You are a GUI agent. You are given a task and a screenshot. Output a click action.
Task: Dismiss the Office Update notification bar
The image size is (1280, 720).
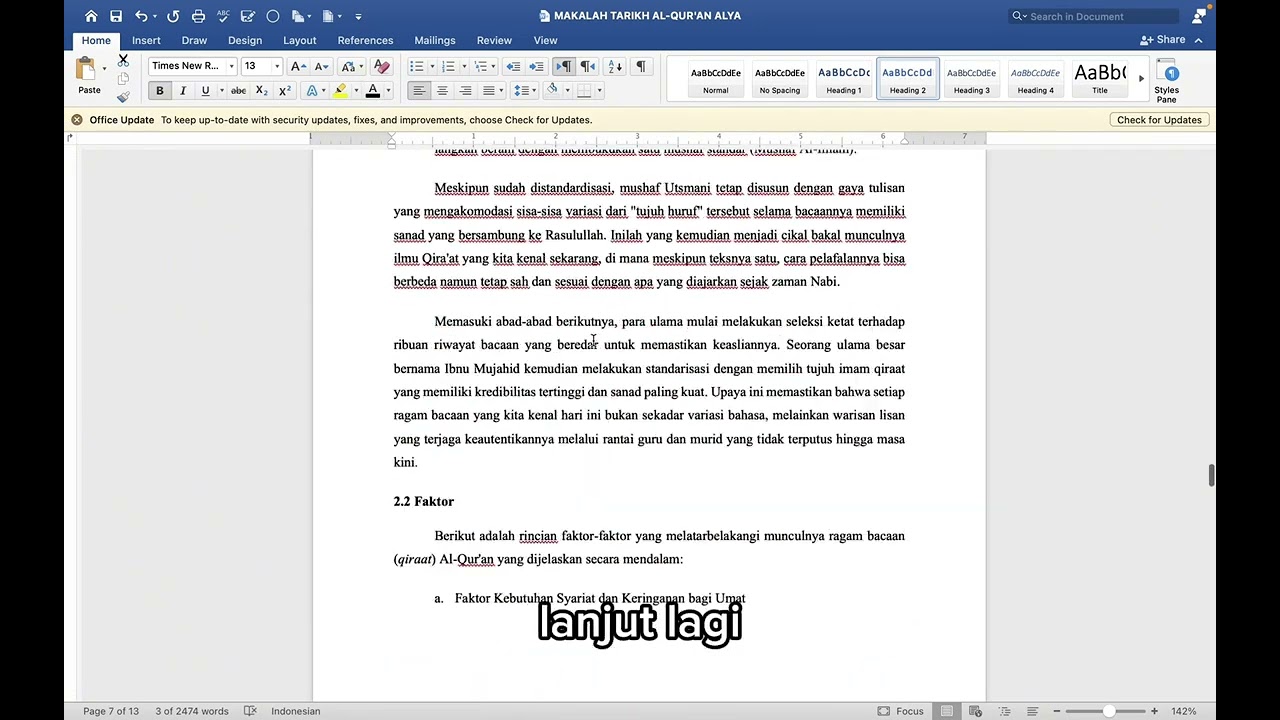[76, 120]
